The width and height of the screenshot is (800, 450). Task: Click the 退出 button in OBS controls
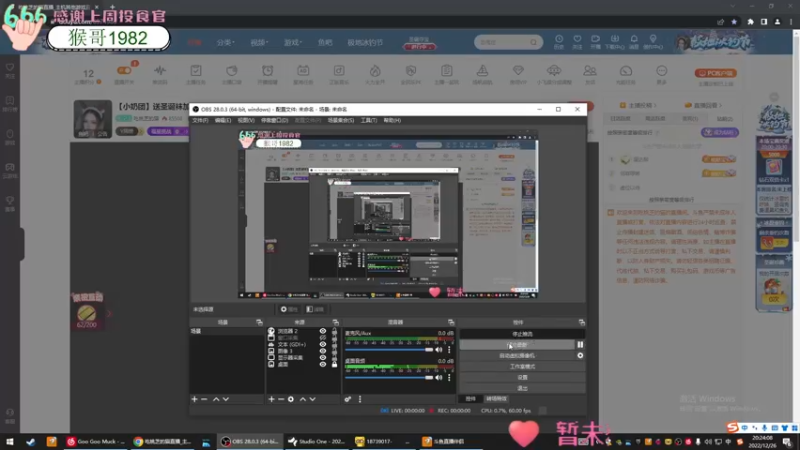522,388
